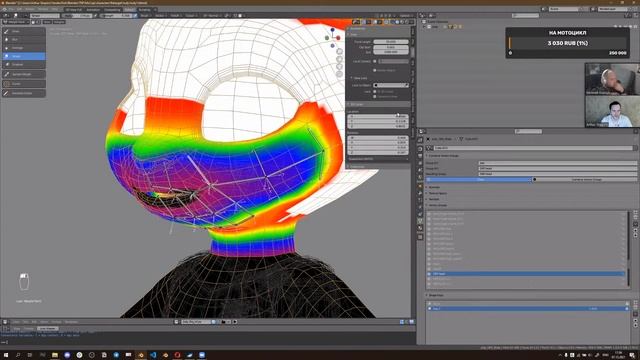Toggle face selection masking in header
Screen dimensions: 640x360
point(33,22)
